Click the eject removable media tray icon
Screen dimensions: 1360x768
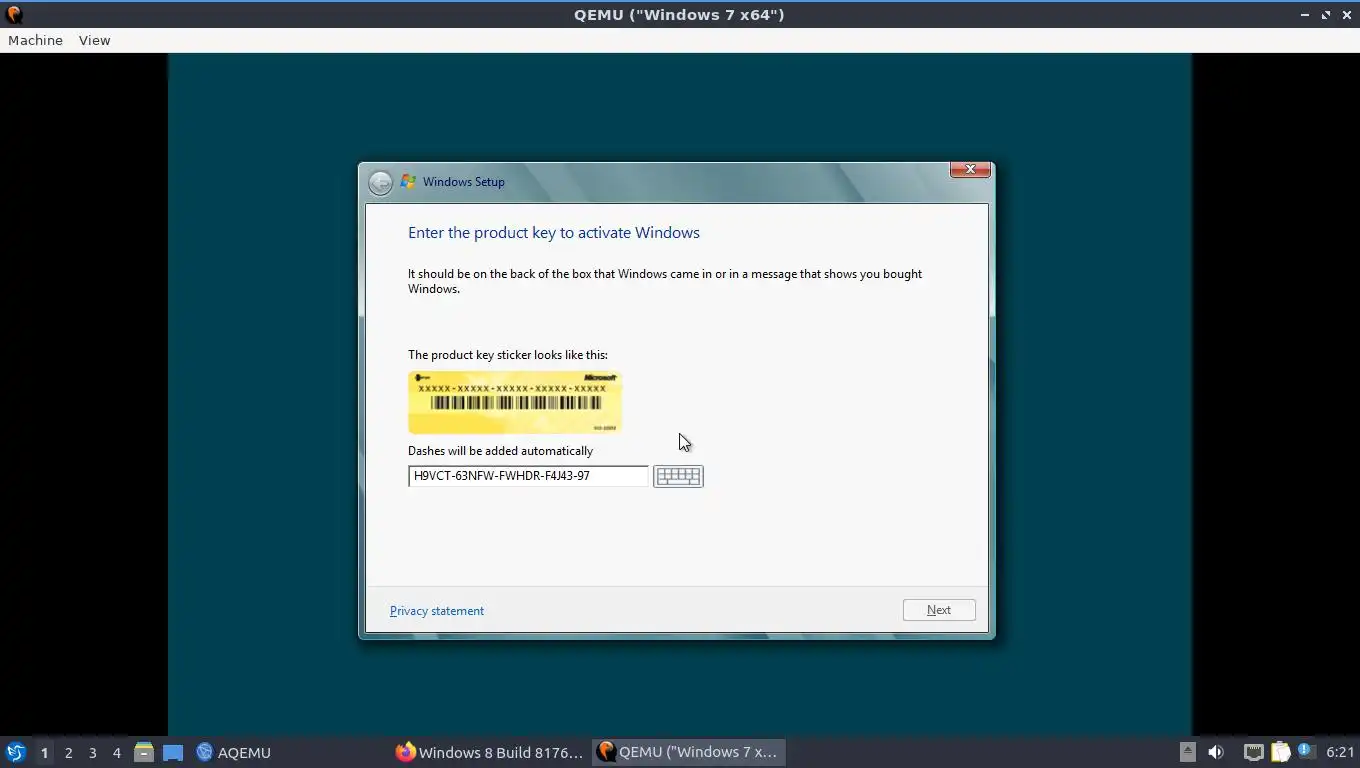point(1187,752)
